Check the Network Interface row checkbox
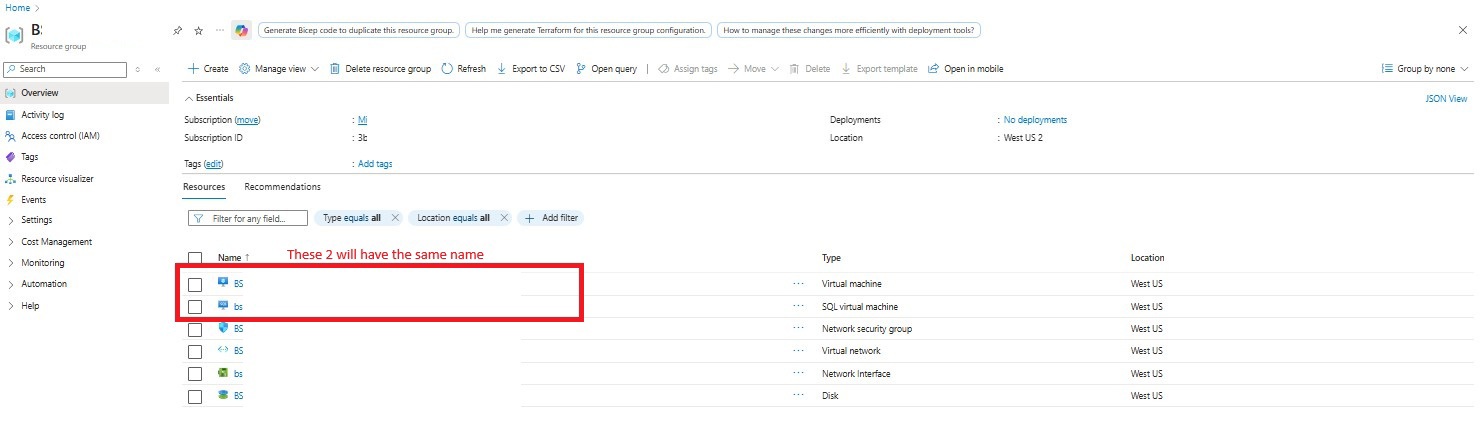The image size is (1481, 438). tap(195, 374)
